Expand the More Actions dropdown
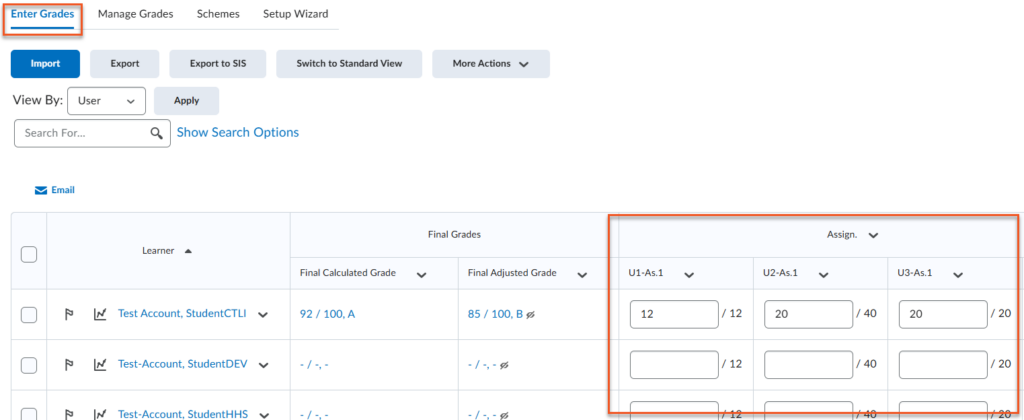 490,64
